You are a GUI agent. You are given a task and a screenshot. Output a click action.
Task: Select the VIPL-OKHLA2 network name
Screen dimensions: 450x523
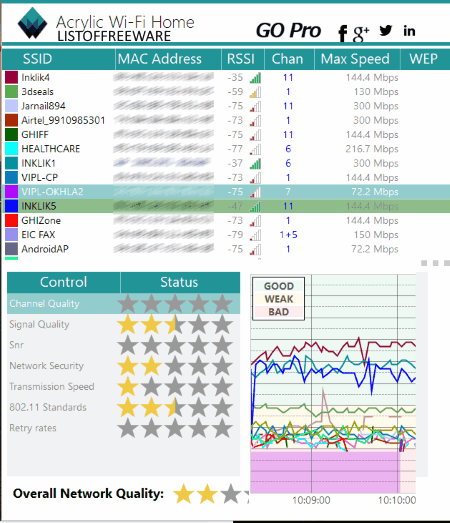pyautogui.click(x=52, y=192)
